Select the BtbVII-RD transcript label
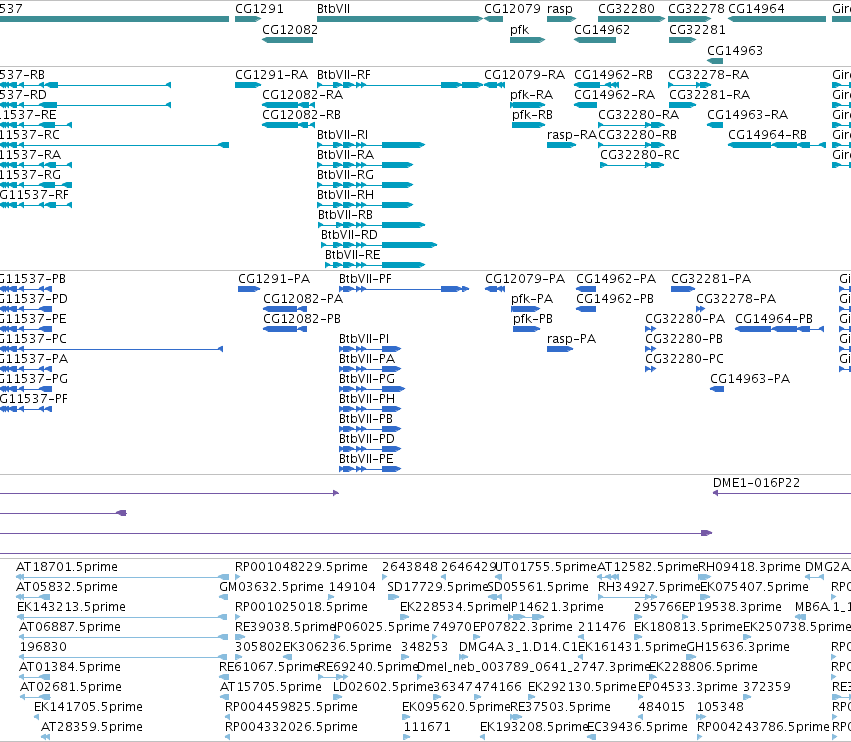 coord(349,235)
